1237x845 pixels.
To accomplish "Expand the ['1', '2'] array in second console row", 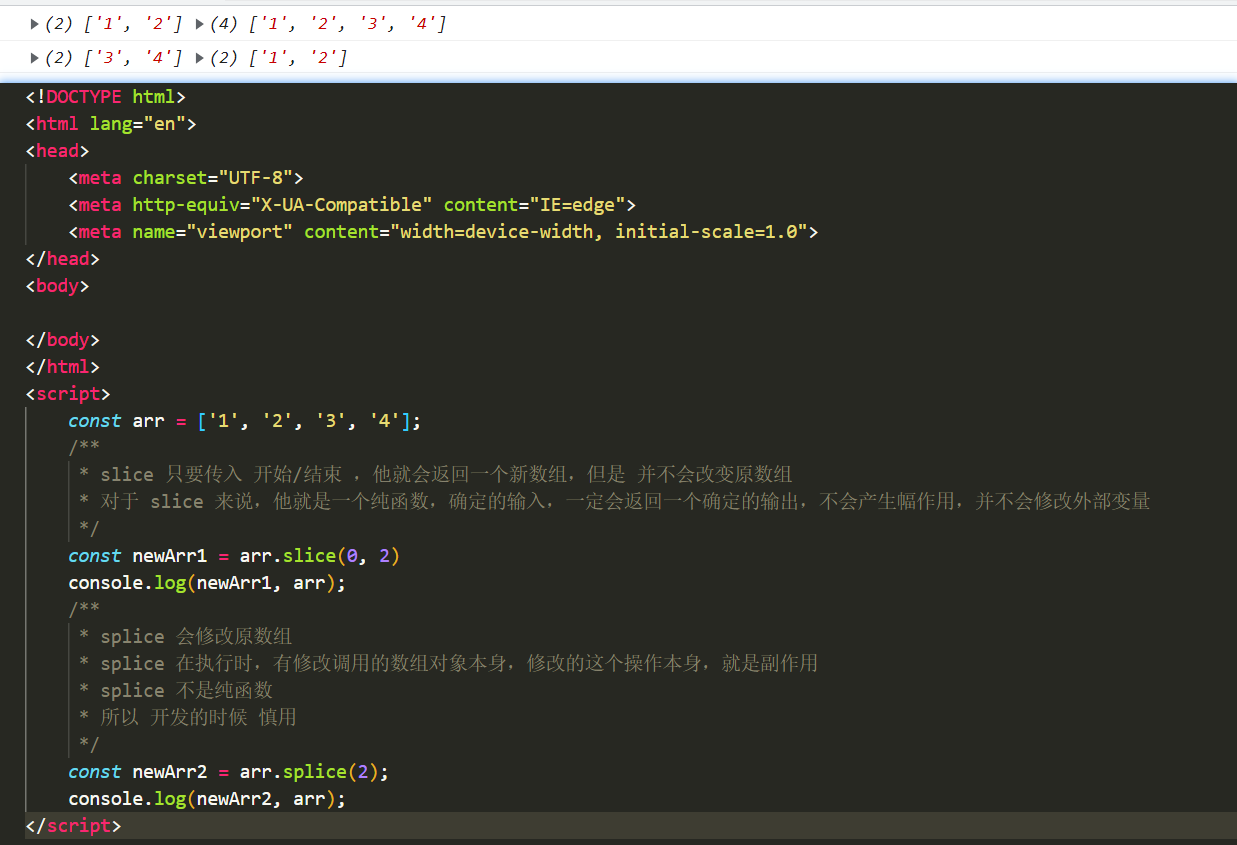I will (200, 58).
